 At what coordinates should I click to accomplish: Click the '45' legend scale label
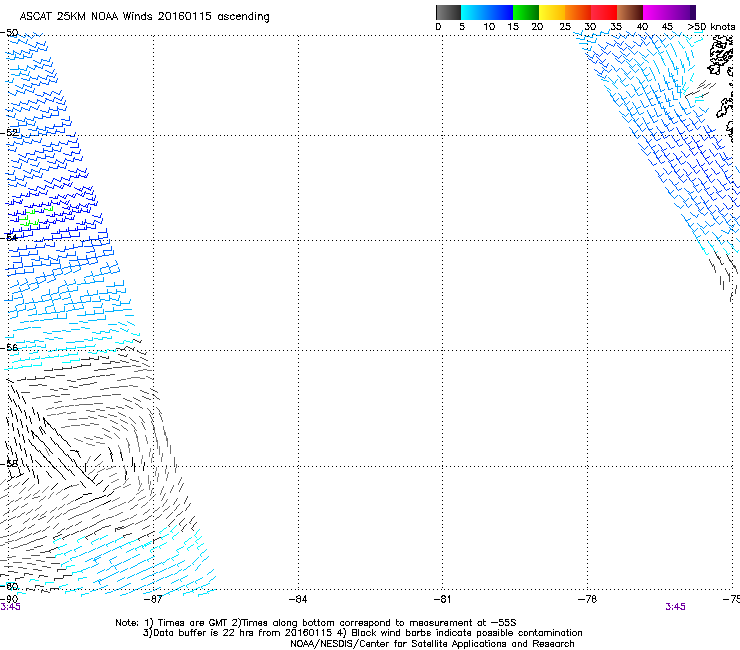point(667,27)
